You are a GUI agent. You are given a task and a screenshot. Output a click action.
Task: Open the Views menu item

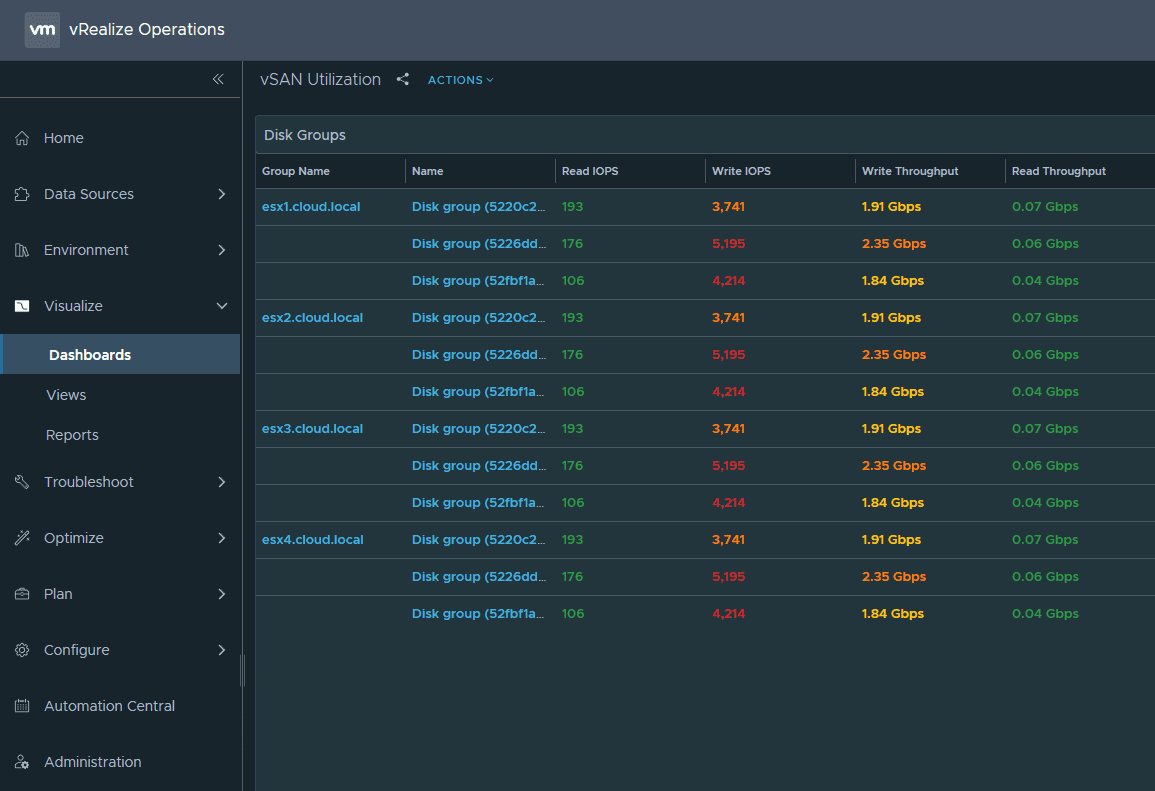pos(66,395)
